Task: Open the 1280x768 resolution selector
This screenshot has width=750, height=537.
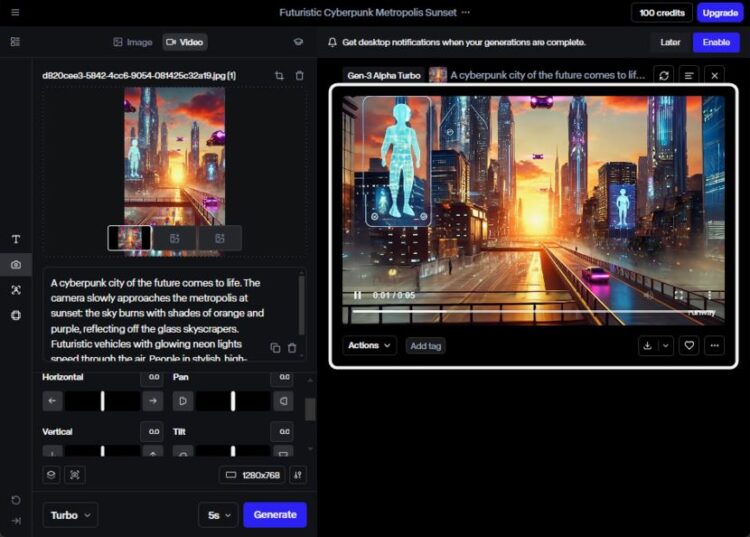Action: point(252,475)
